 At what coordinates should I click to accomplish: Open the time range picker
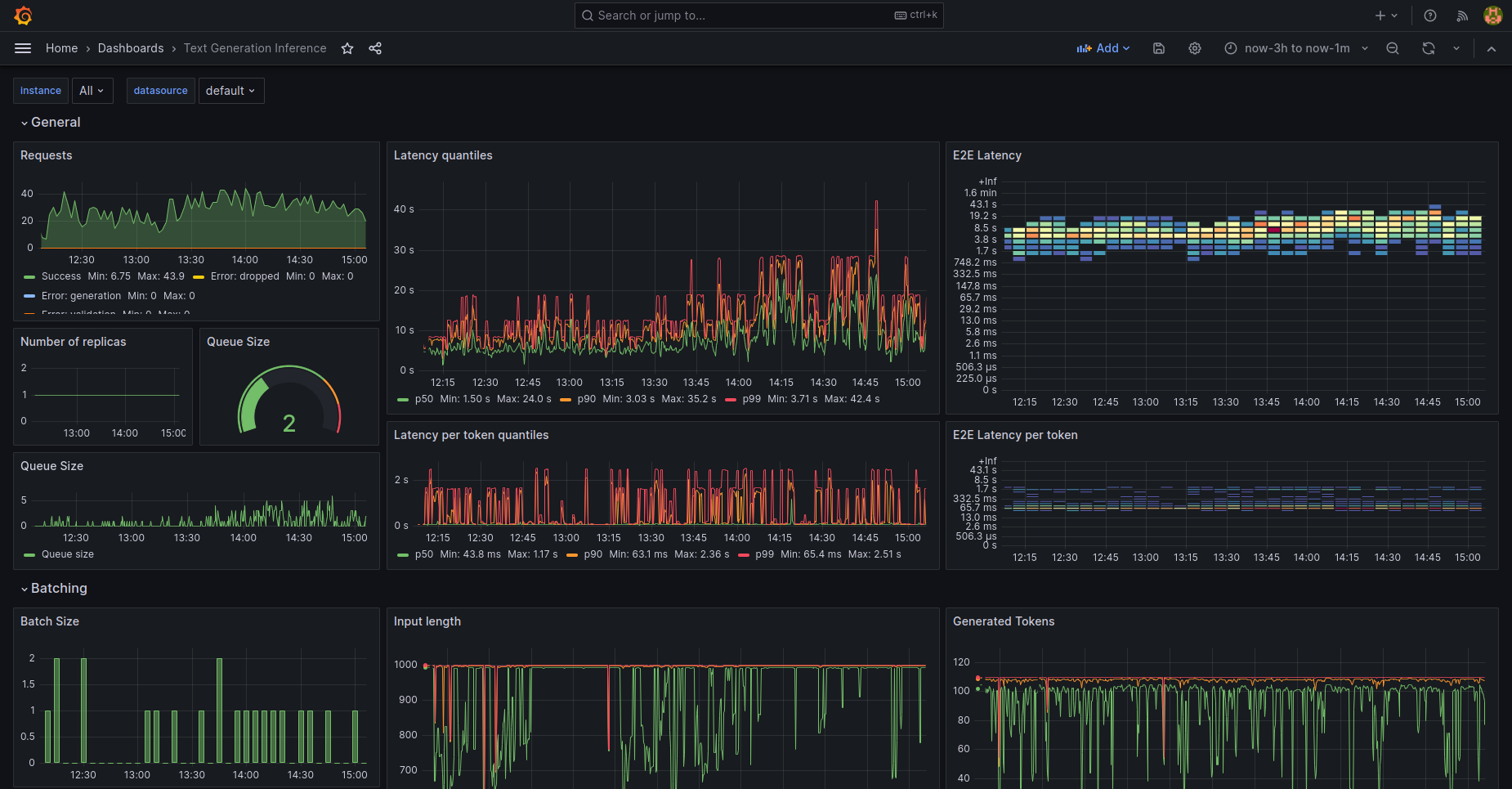point(1296,48)
